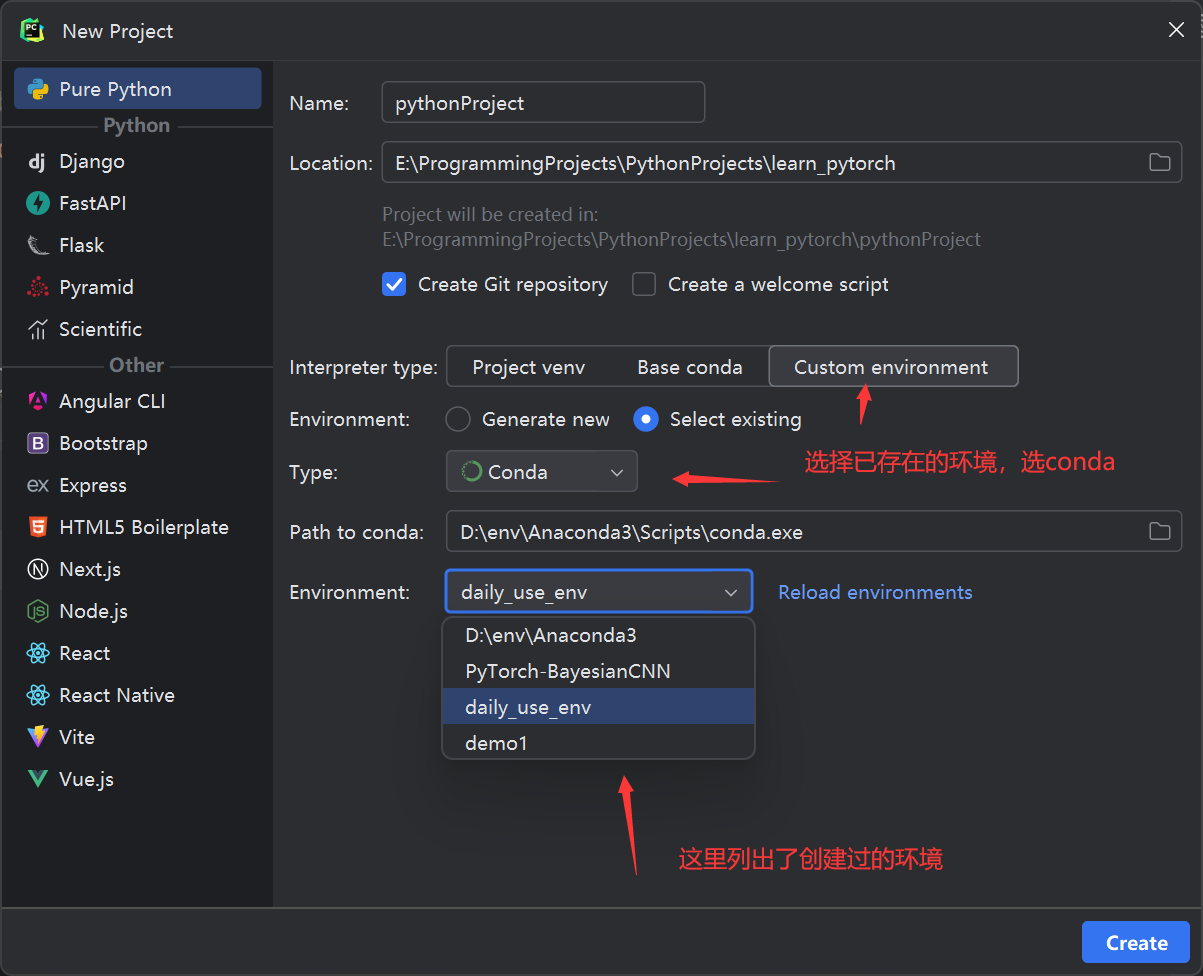Viewport: 1203px width, 976px height.
Task: Select Express project type
Action: (137, 485)
